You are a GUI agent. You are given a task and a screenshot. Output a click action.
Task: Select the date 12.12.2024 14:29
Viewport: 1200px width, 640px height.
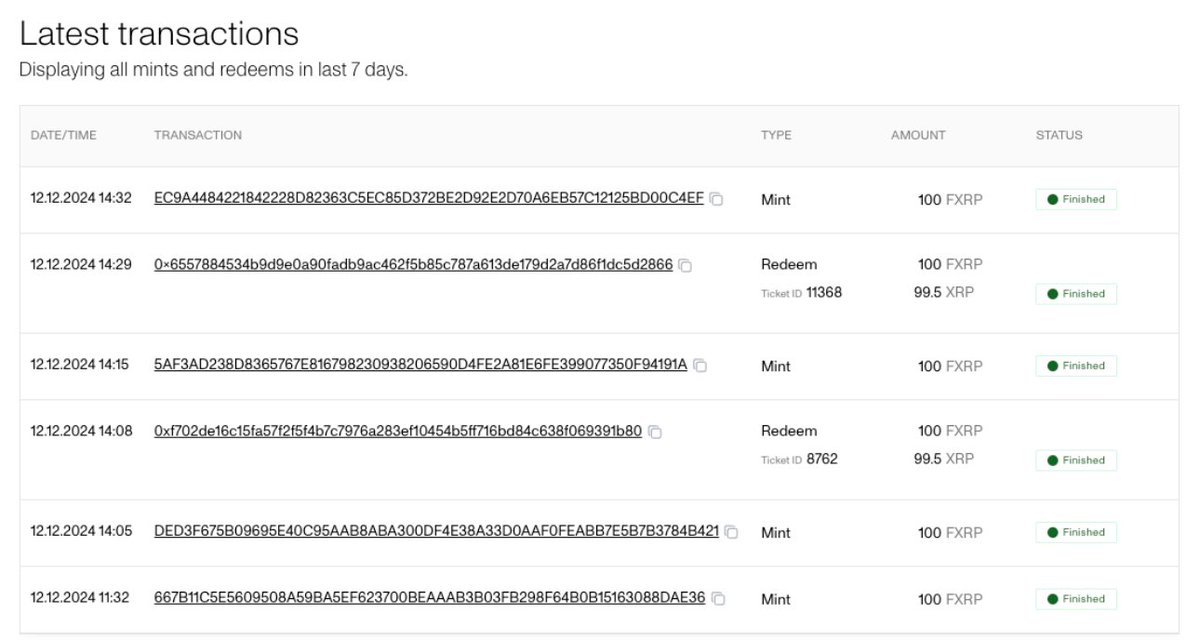[81, 265]
